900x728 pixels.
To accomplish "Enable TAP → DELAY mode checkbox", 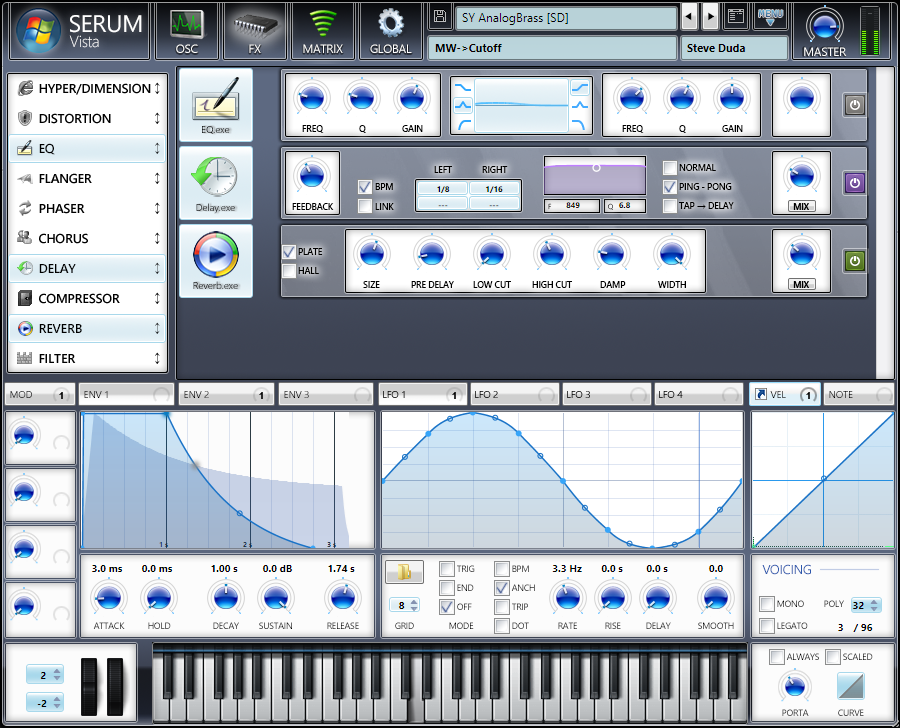I will [x=669, y=206].
